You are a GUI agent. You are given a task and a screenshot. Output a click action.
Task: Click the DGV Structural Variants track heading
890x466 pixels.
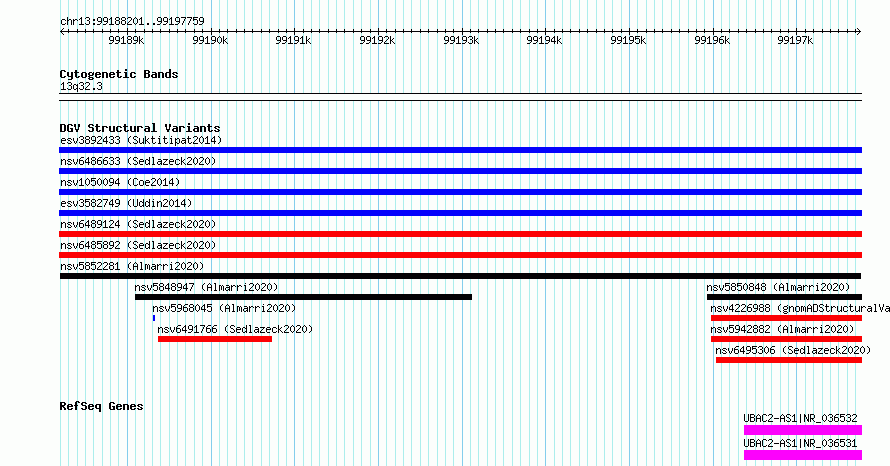tap(140, 128)
